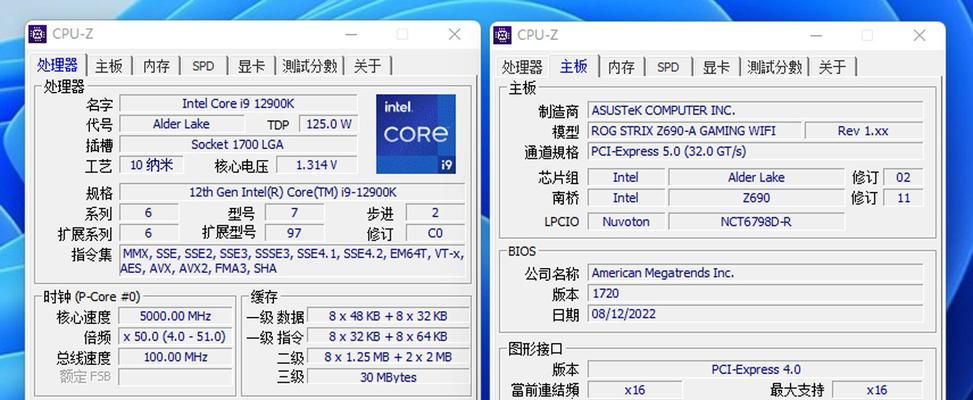Click chipset Alder Lake value in mainboard window
Viewport: 973px width, 400px height.
coord(756,177)
